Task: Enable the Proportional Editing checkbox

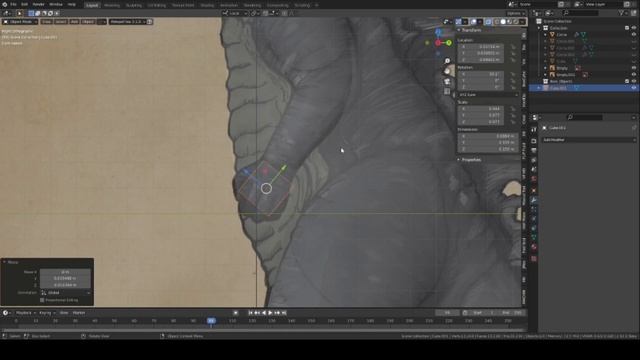Action: click(42, 300)
